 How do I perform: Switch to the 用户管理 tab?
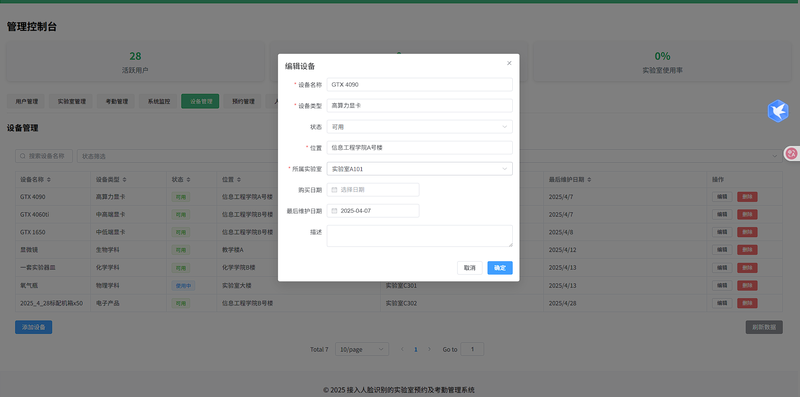click(x=27, y=101)
